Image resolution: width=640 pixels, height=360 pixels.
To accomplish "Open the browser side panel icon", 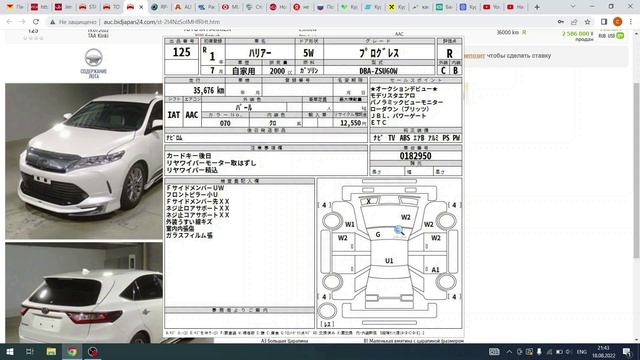I will (x=604, y=22).
